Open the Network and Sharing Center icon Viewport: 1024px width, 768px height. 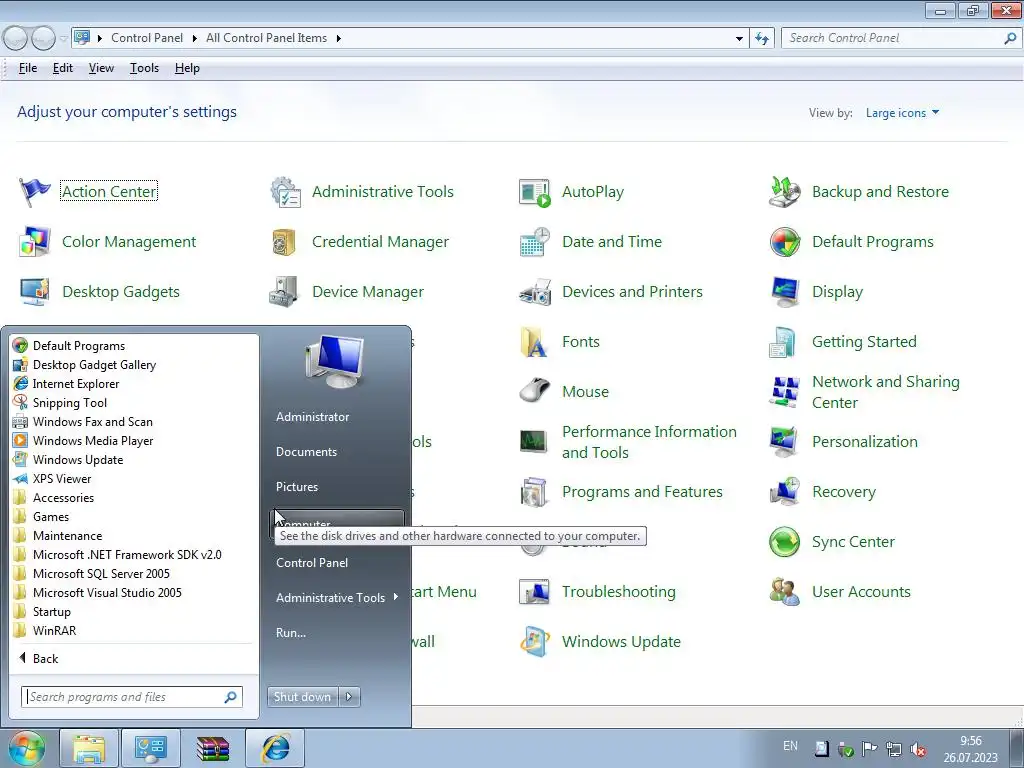[x=785, y=392]
